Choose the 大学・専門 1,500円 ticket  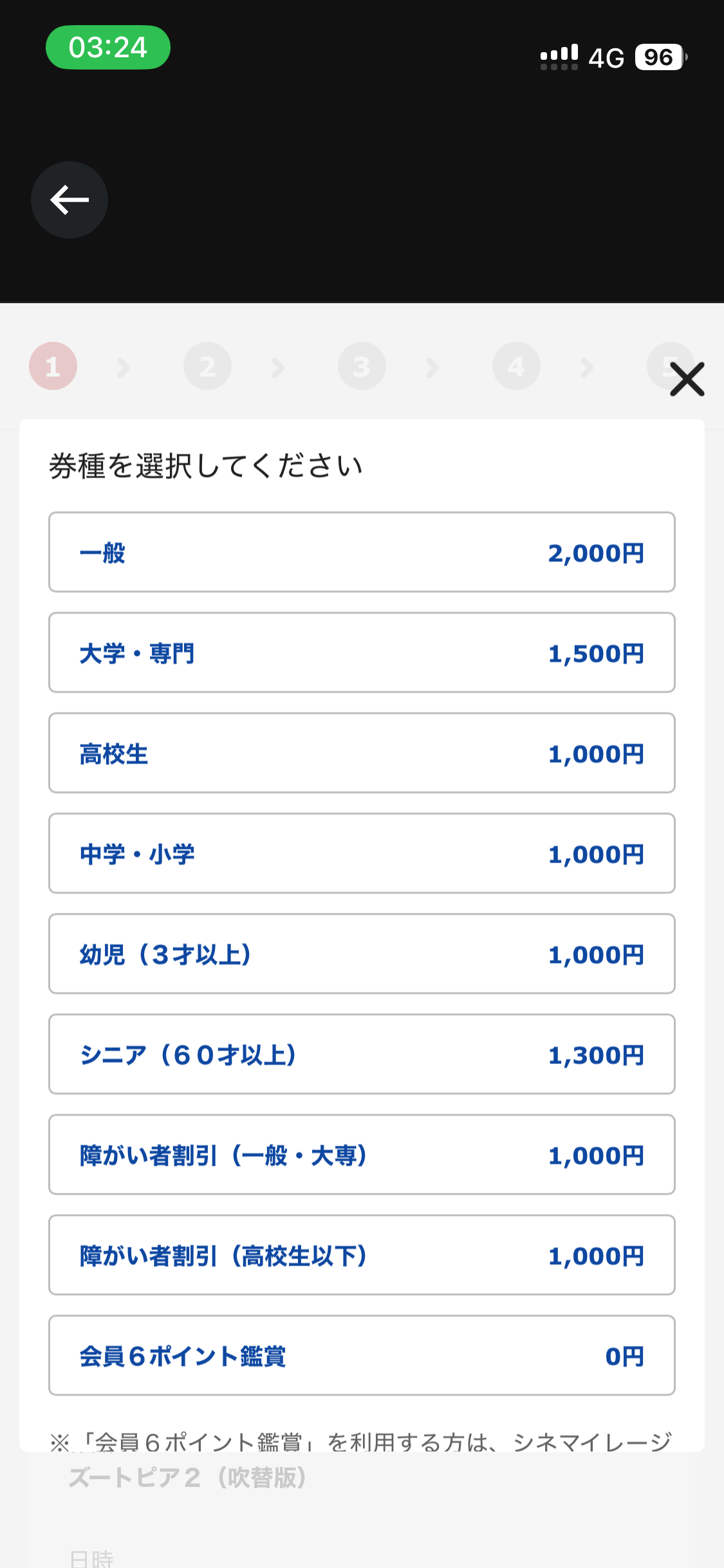[362, 653]
